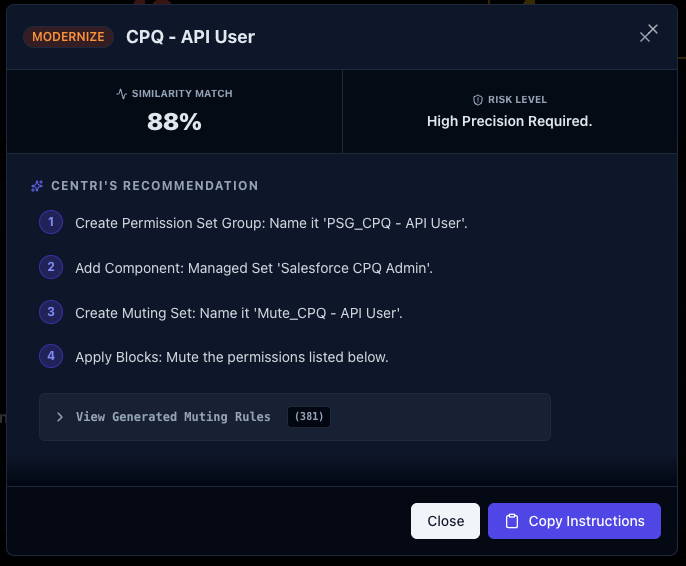Screen dimensions: 686x566
Task: Click the MODERNIZE badge
Action: click(x=68, y=37)
